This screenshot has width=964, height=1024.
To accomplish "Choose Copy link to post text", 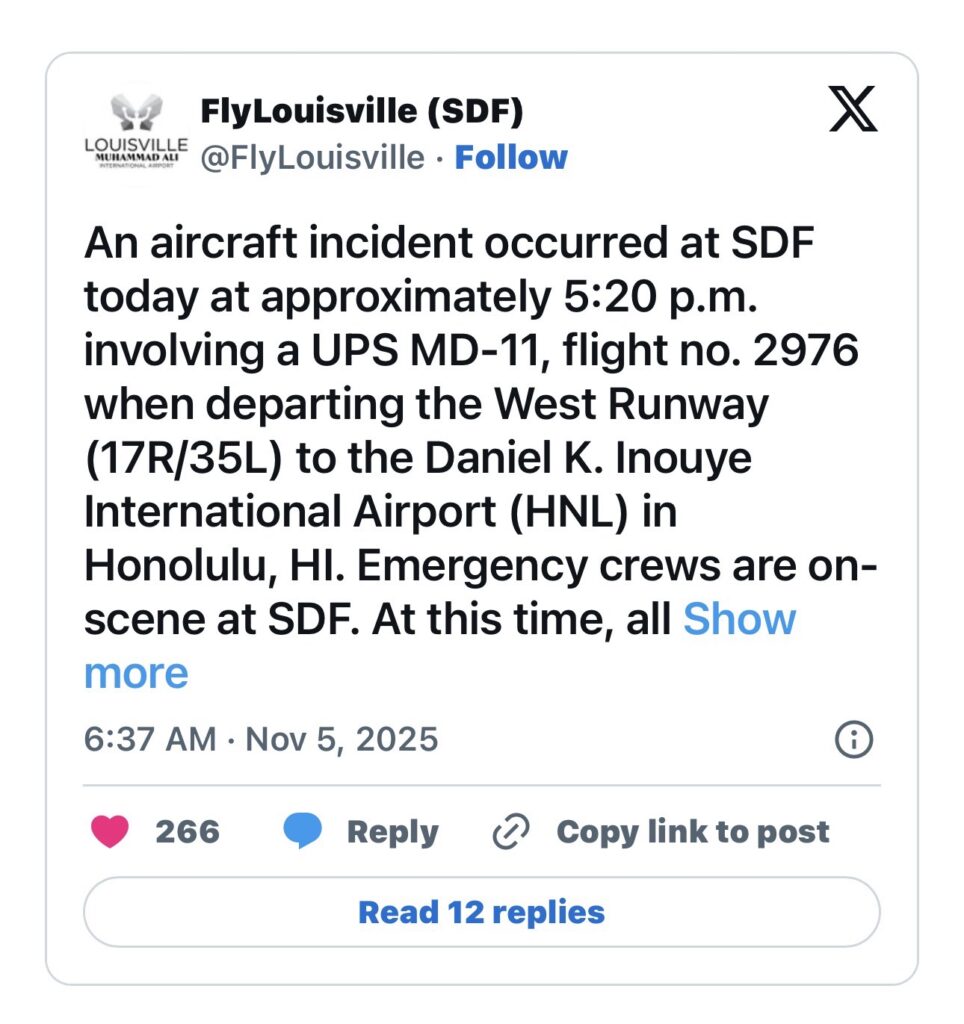I will [692, 831].
